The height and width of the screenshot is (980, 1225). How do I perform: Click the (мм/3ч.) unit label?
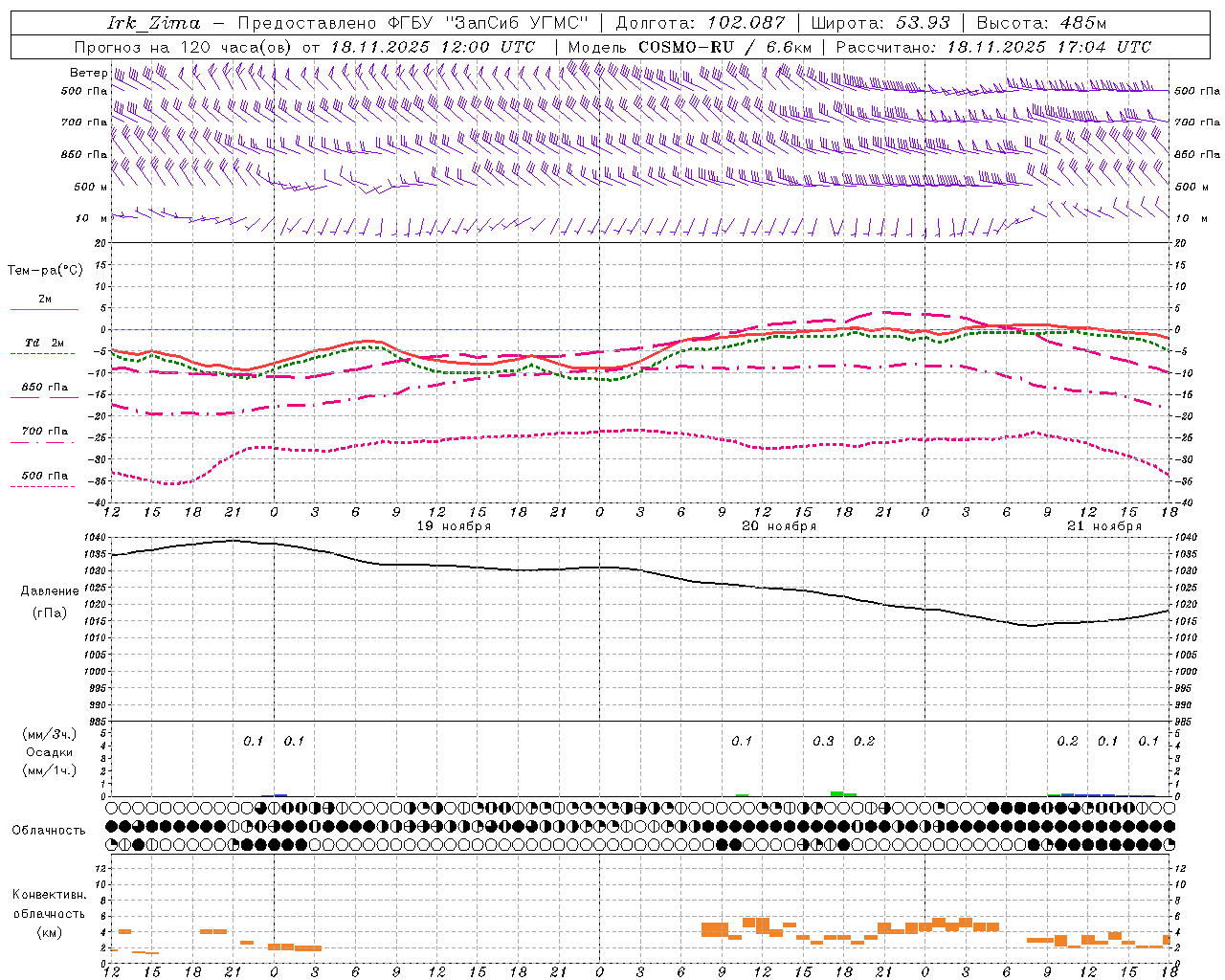(x=50, y=734)
